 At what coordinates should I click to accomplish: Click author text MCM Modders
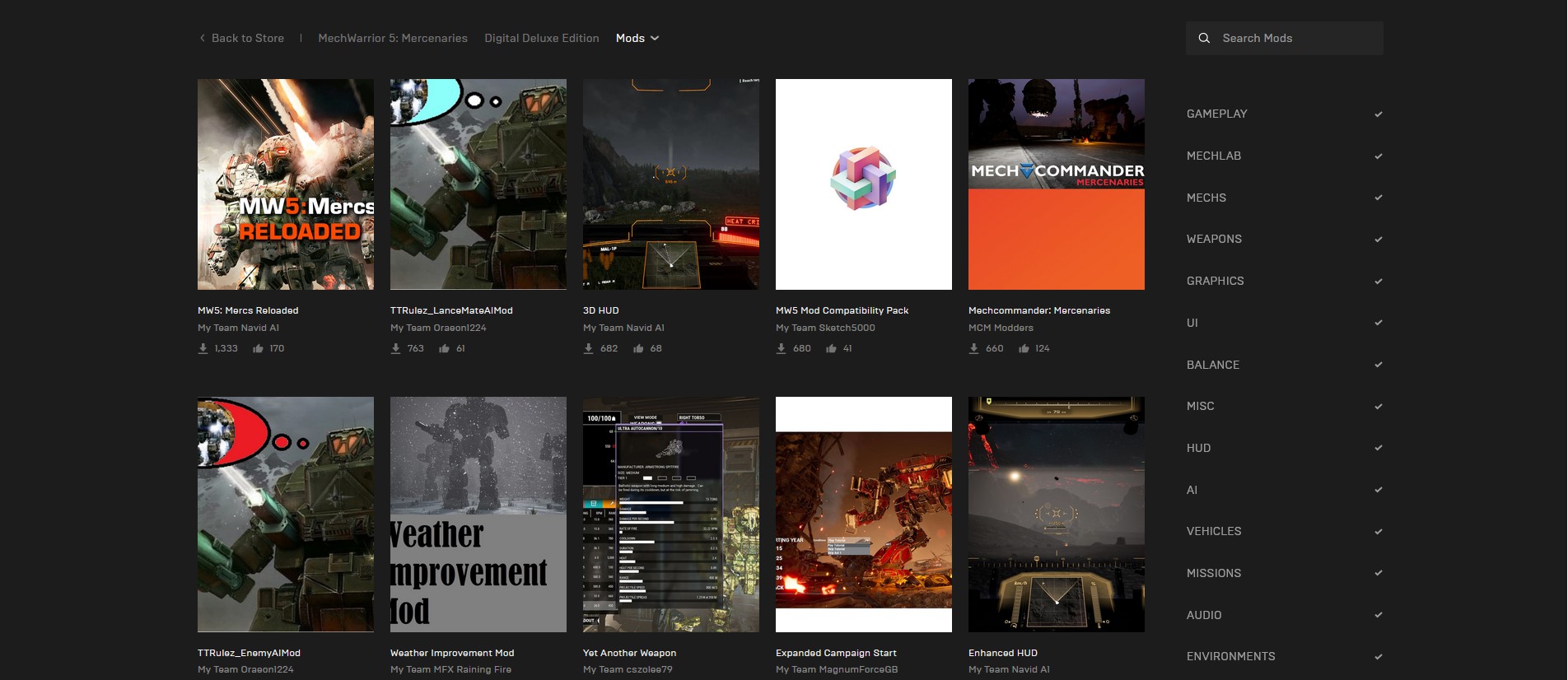pos(1001,328)
